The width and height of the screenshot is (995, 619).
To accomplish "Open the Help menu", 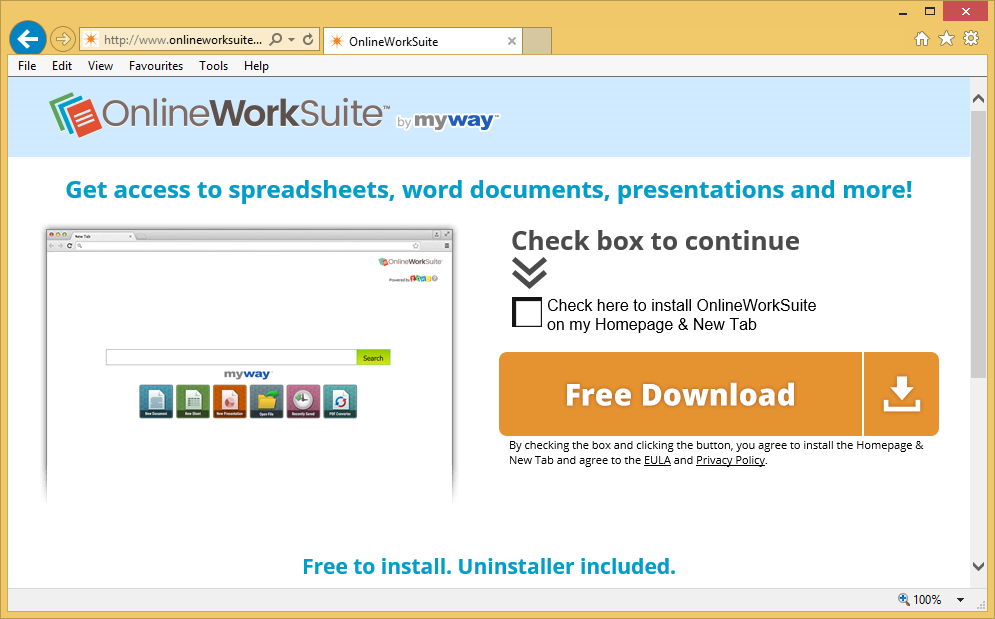I will tap(256, 66).
